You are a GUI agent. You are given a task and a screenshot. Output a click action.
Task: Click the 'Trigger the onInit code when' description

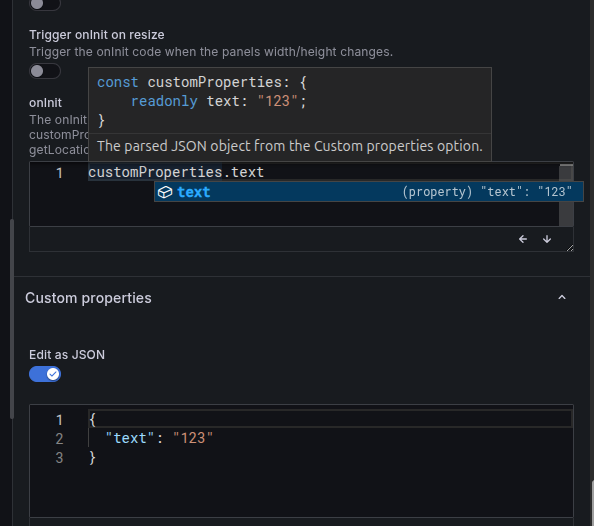211,52
